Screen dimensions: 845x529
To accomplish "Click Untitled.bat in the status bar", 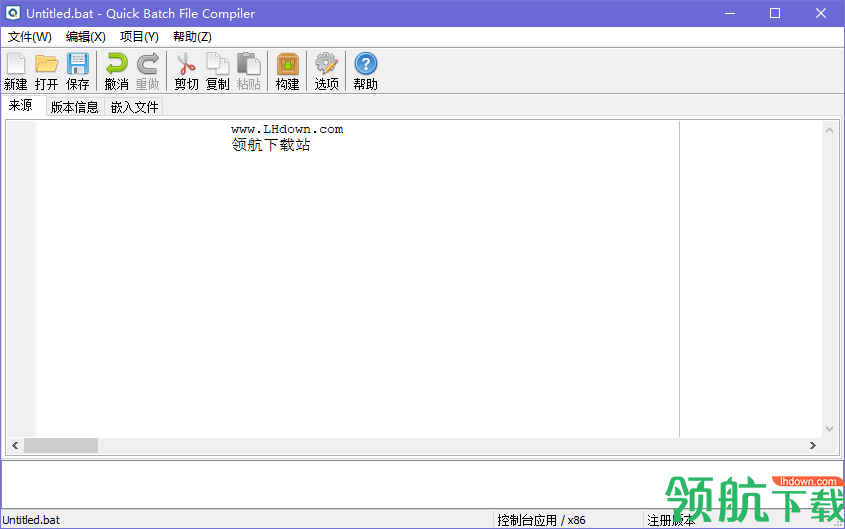I will pos(31,520).
